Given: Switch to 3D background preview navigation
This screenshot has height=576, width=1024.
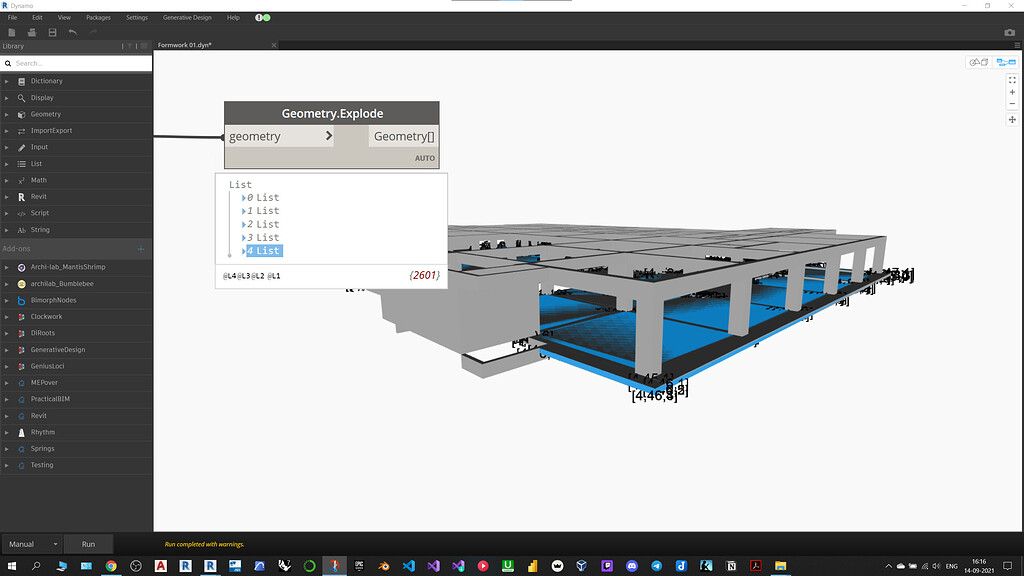Looking at the screenshot, I should pyautogui.click(x=978, y=62).
